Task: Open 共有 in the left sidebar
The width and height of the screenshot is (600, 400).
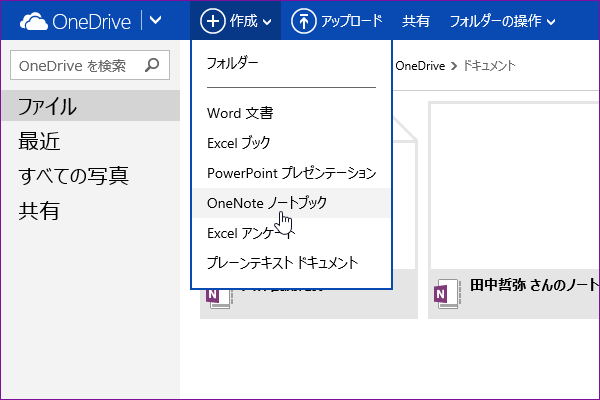Action: click(39, 211)
